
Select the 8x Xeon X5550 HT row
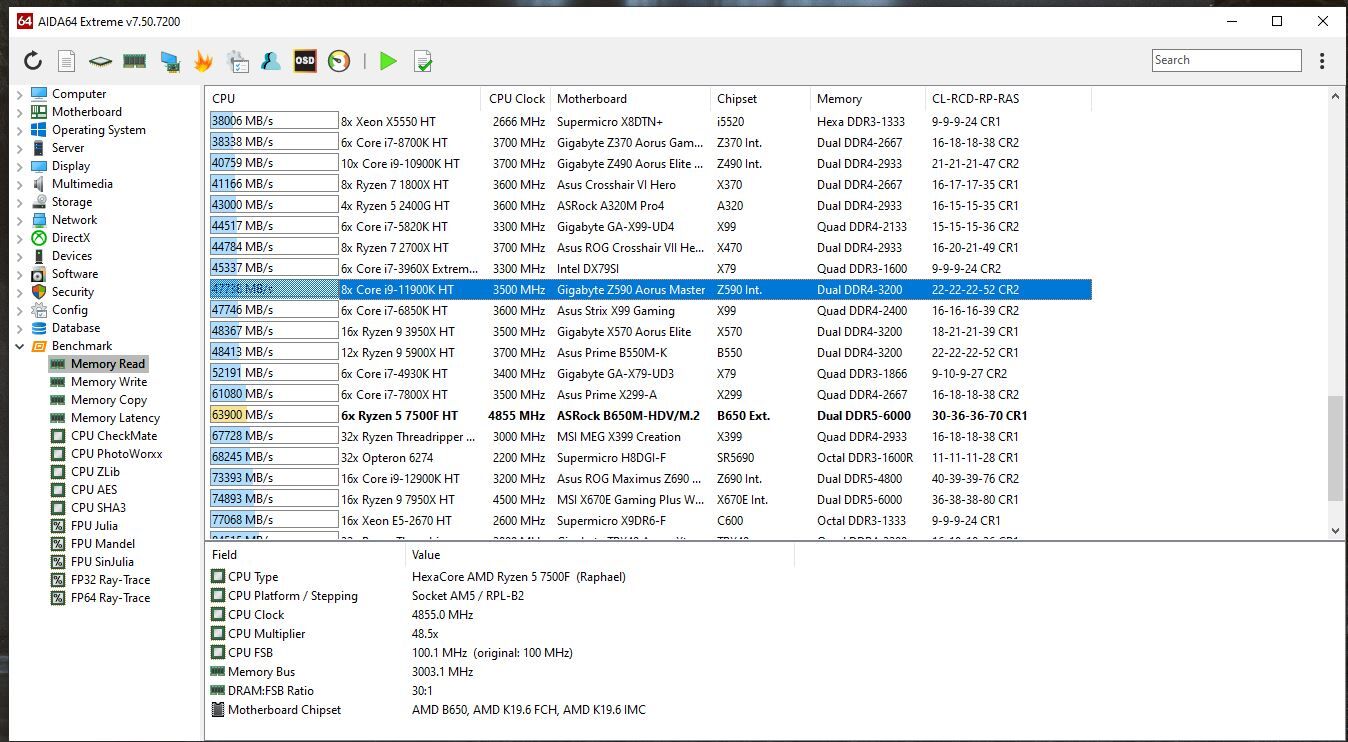(x=650, y=121)
